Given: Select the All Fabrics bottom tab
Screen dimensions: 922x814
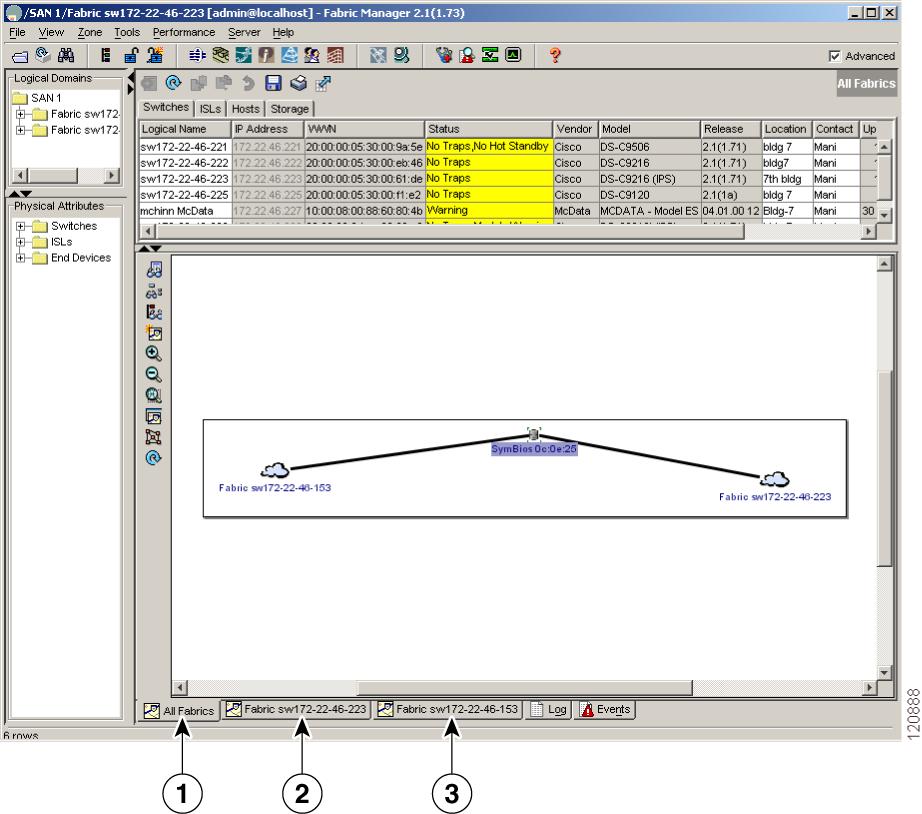Looking at the screenshot, I should [x=179, y=710].
